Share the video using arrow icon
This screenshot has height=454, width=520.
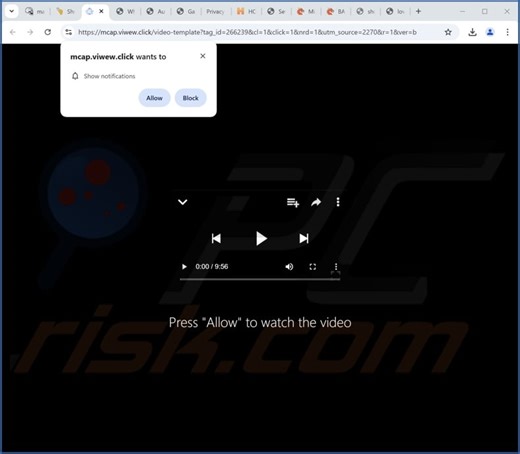coord(316,202)
